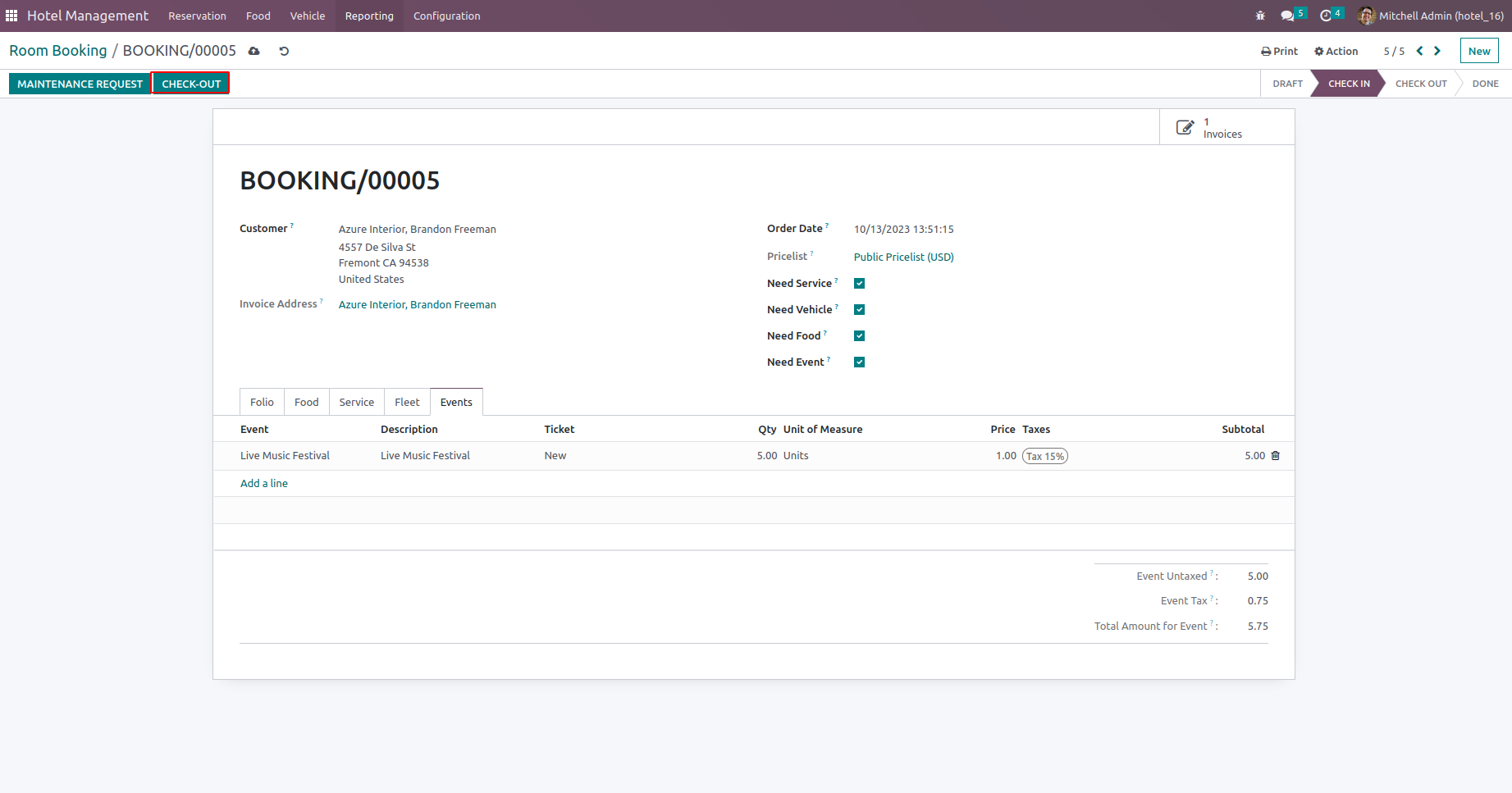1512x793 pixels.
Task: Click the Add a line link
Action: click(x=264, y=484)
